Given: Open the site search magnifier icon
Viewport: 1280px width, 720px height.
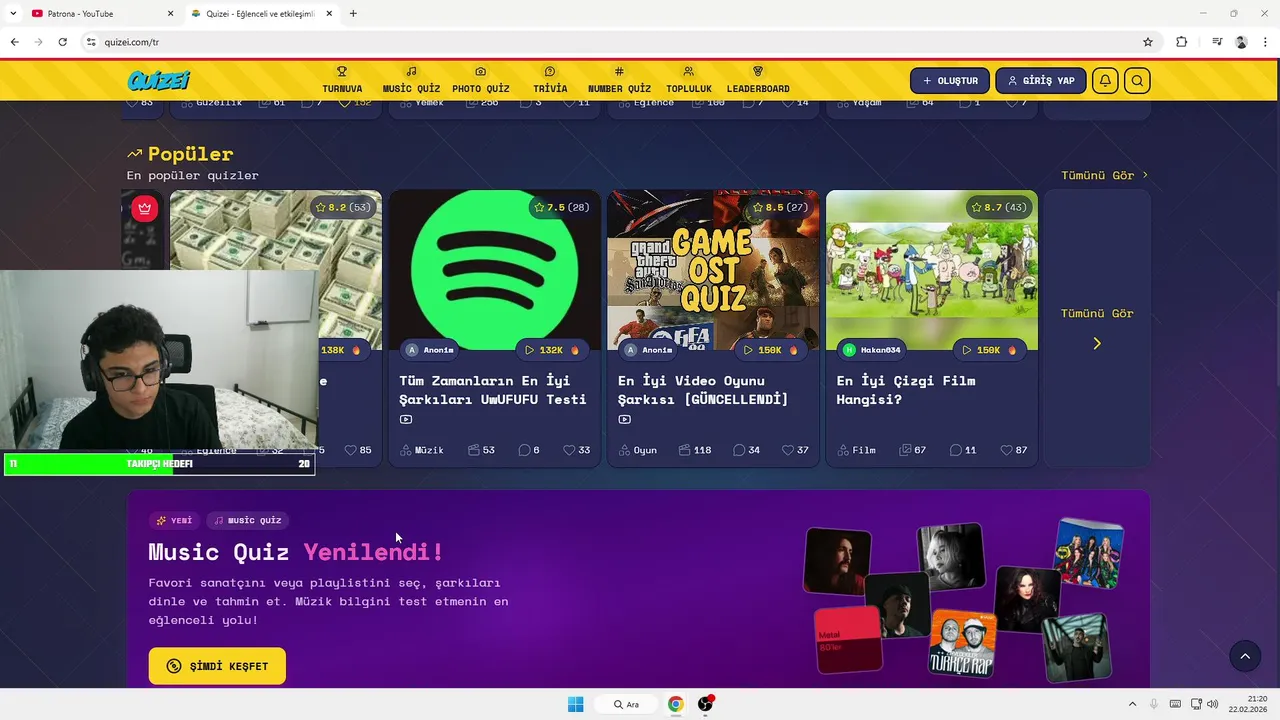Looking at the screenshot, I should point(1137,81).
